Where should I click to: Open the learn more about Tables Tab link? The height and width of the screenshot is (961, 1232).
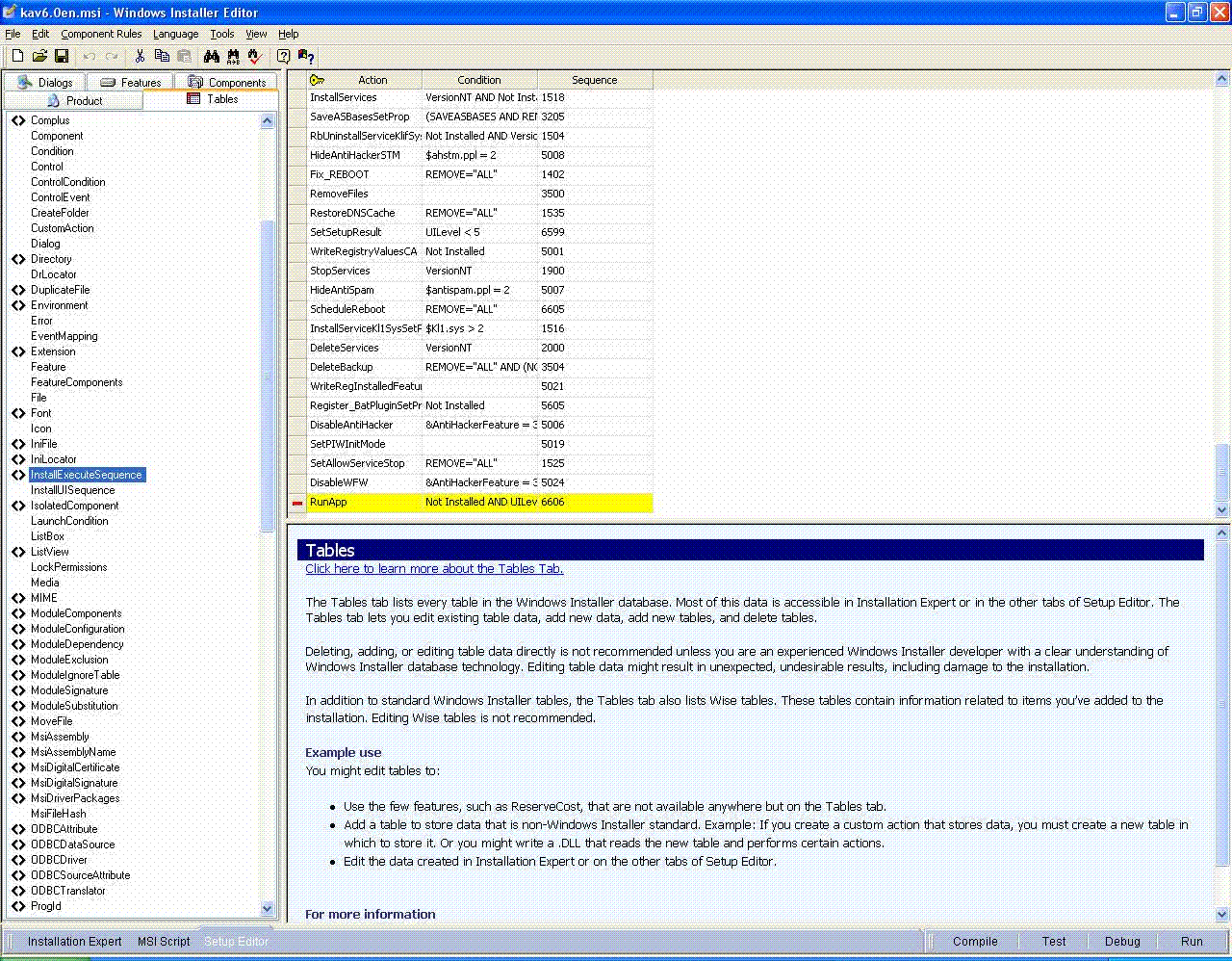tap(434, 568)
